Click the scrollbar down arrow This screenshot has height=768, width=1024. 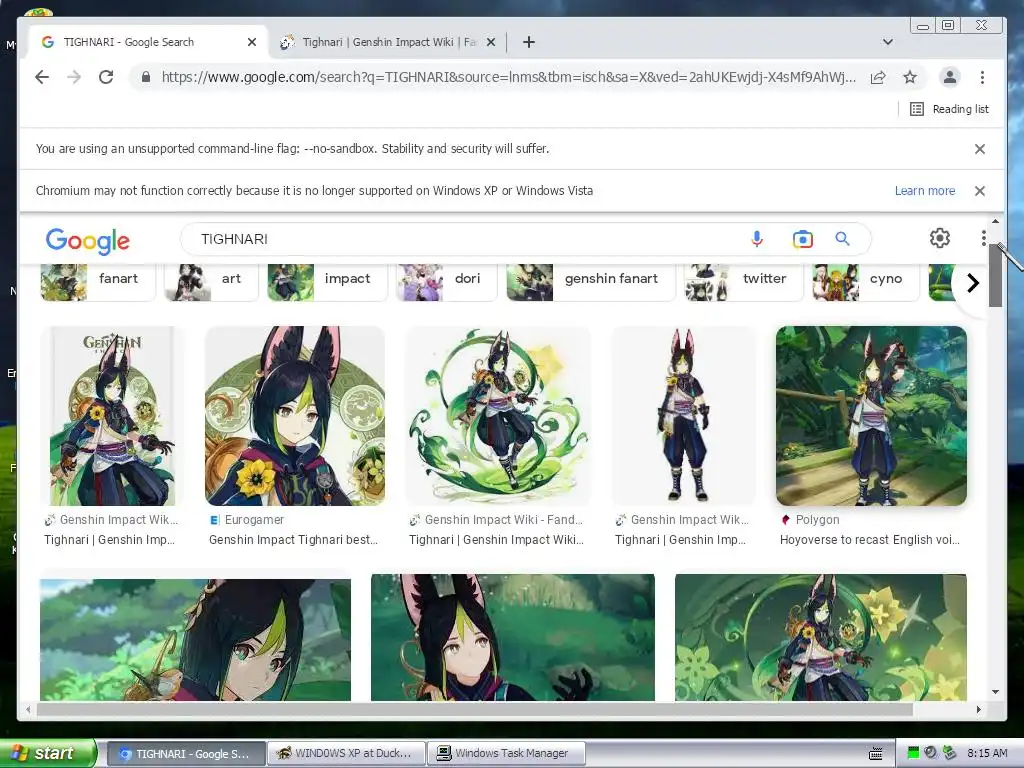995,692
